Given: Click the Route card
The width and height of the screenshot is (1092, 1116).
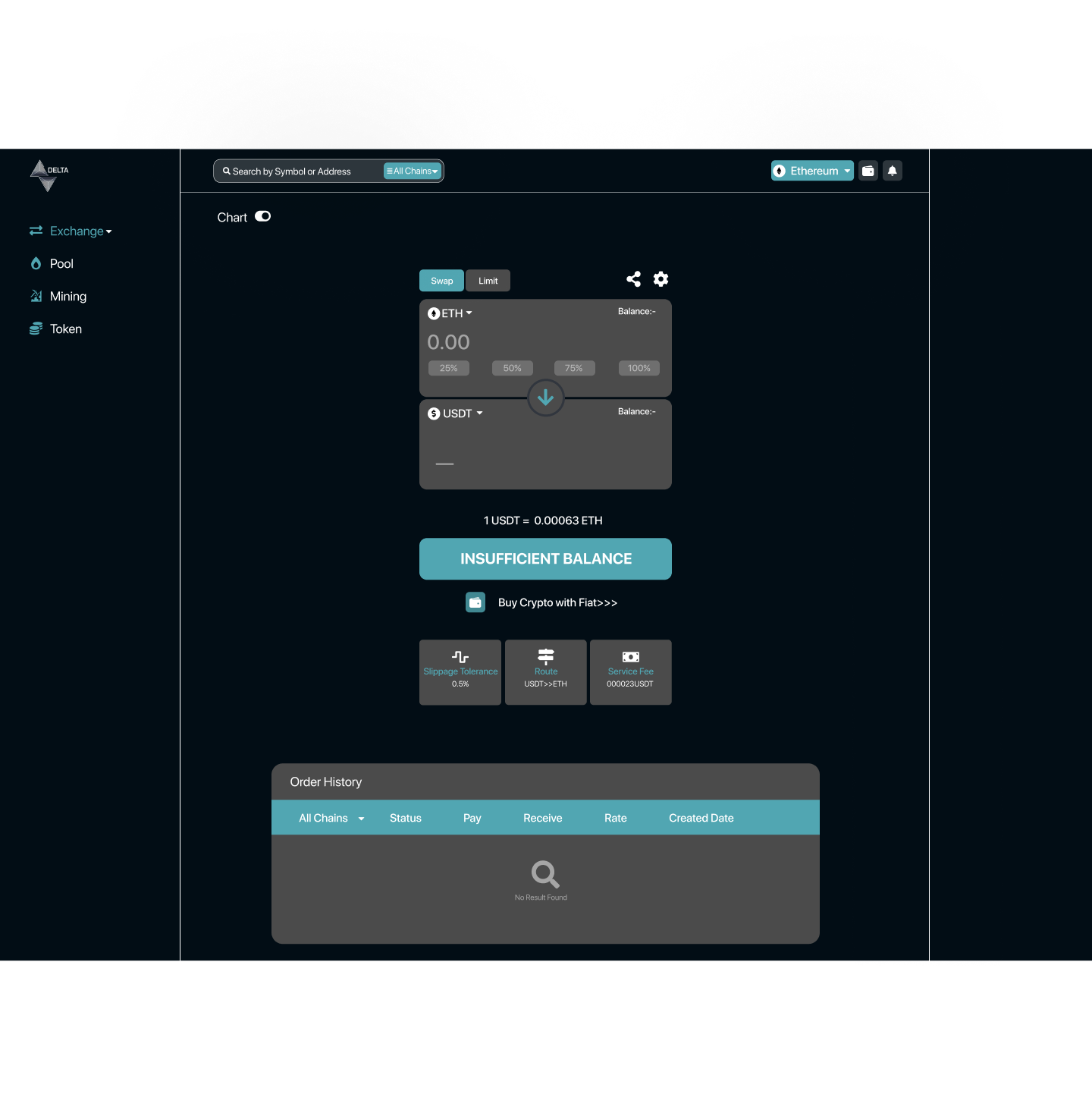Looking at the screenshot, I should pyautogui.click(x=545, y=672).
